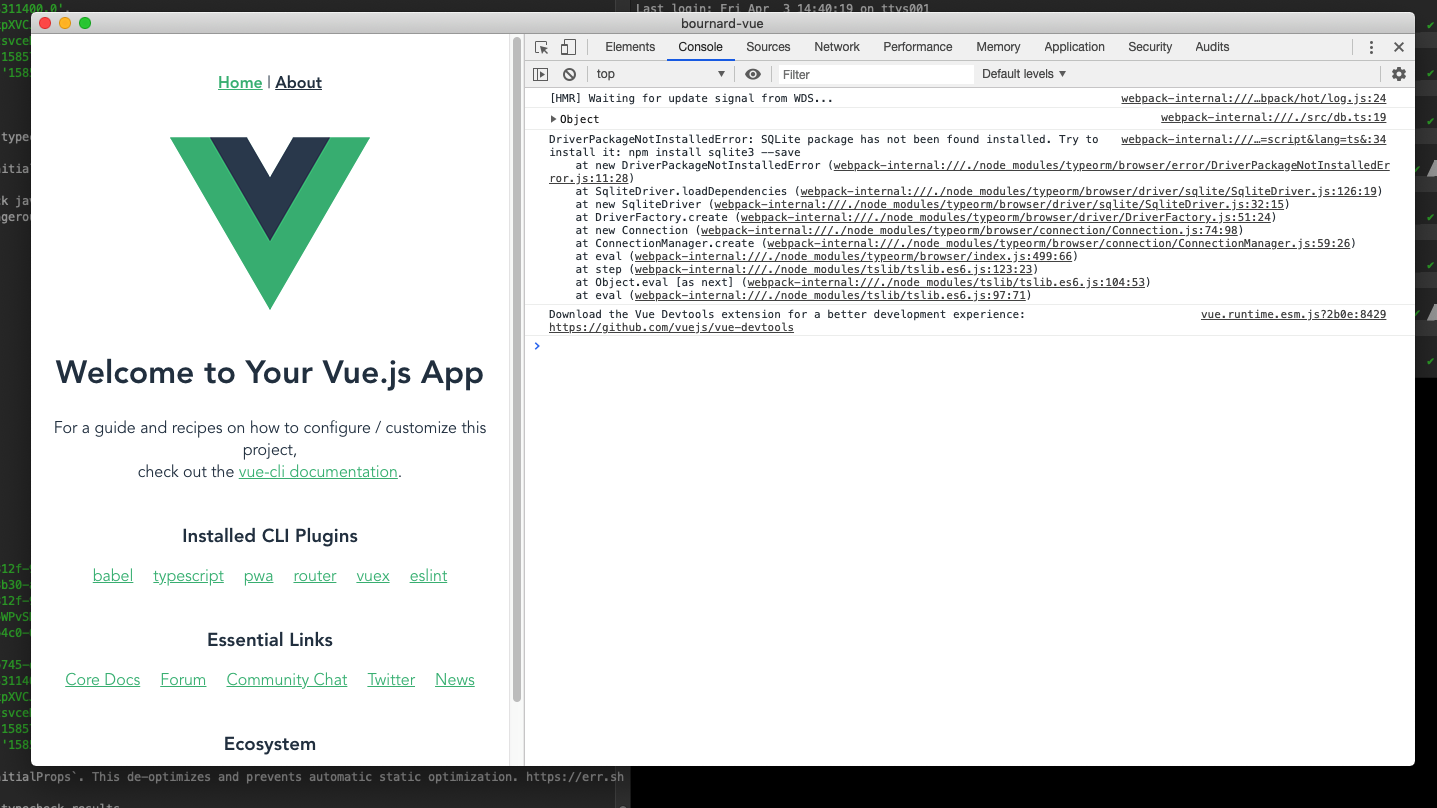This screenshot has width=1437, height=808.
Task: Open the Default levels dropdown
Action: [1023, 73]
